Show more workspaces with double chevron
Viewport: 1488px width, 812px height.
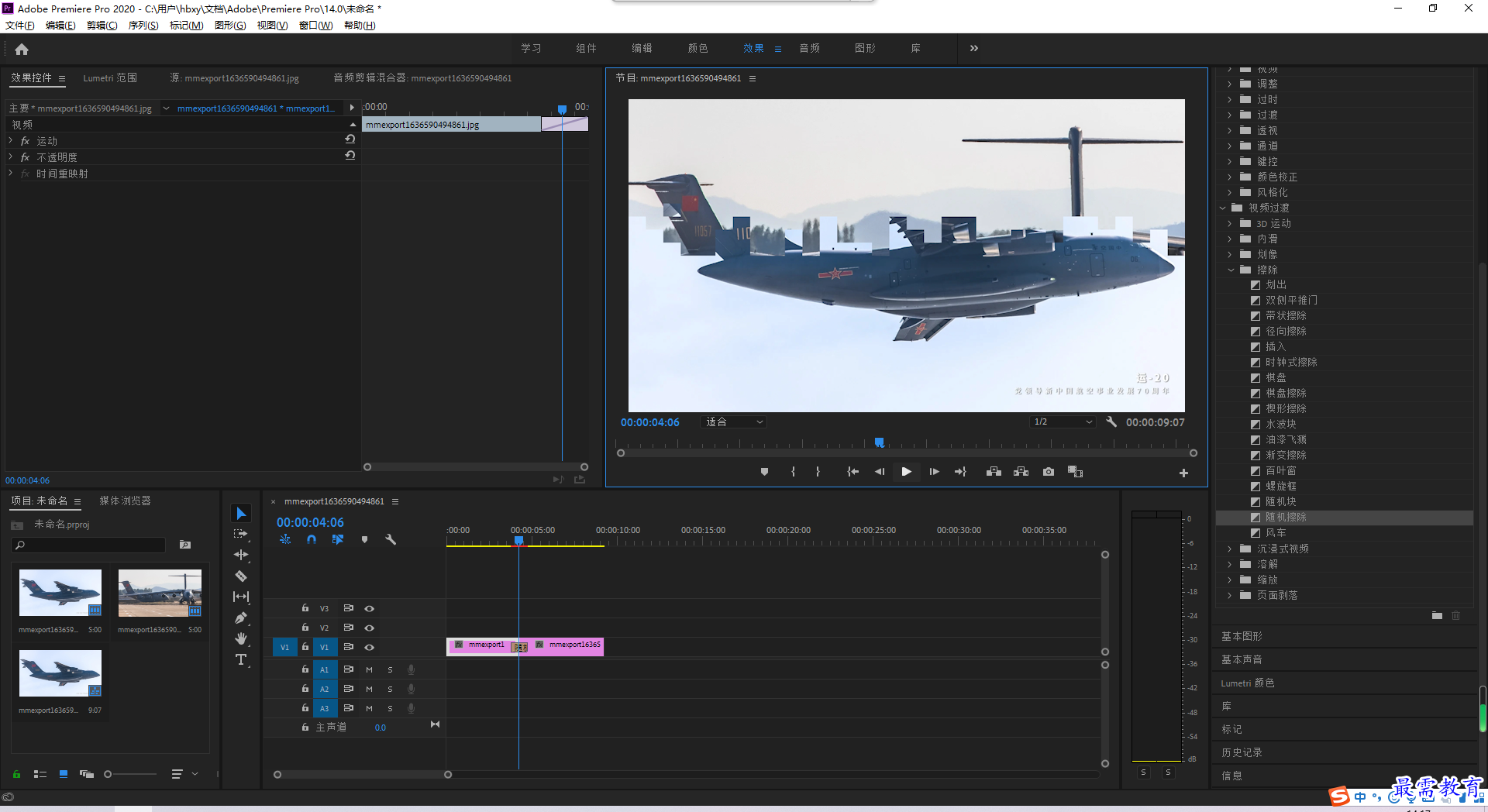(974, 48)
